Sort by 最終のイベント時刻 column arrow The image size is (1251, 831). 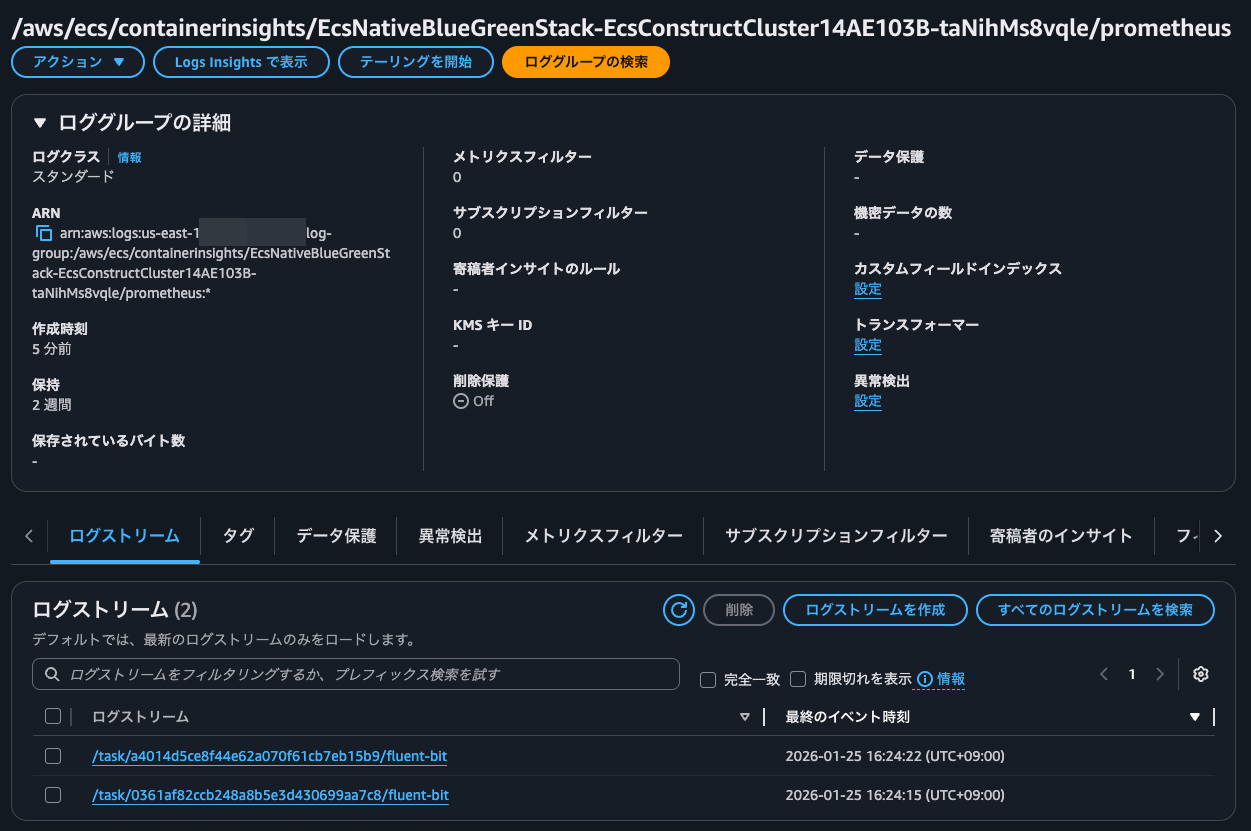(1194, 716)
